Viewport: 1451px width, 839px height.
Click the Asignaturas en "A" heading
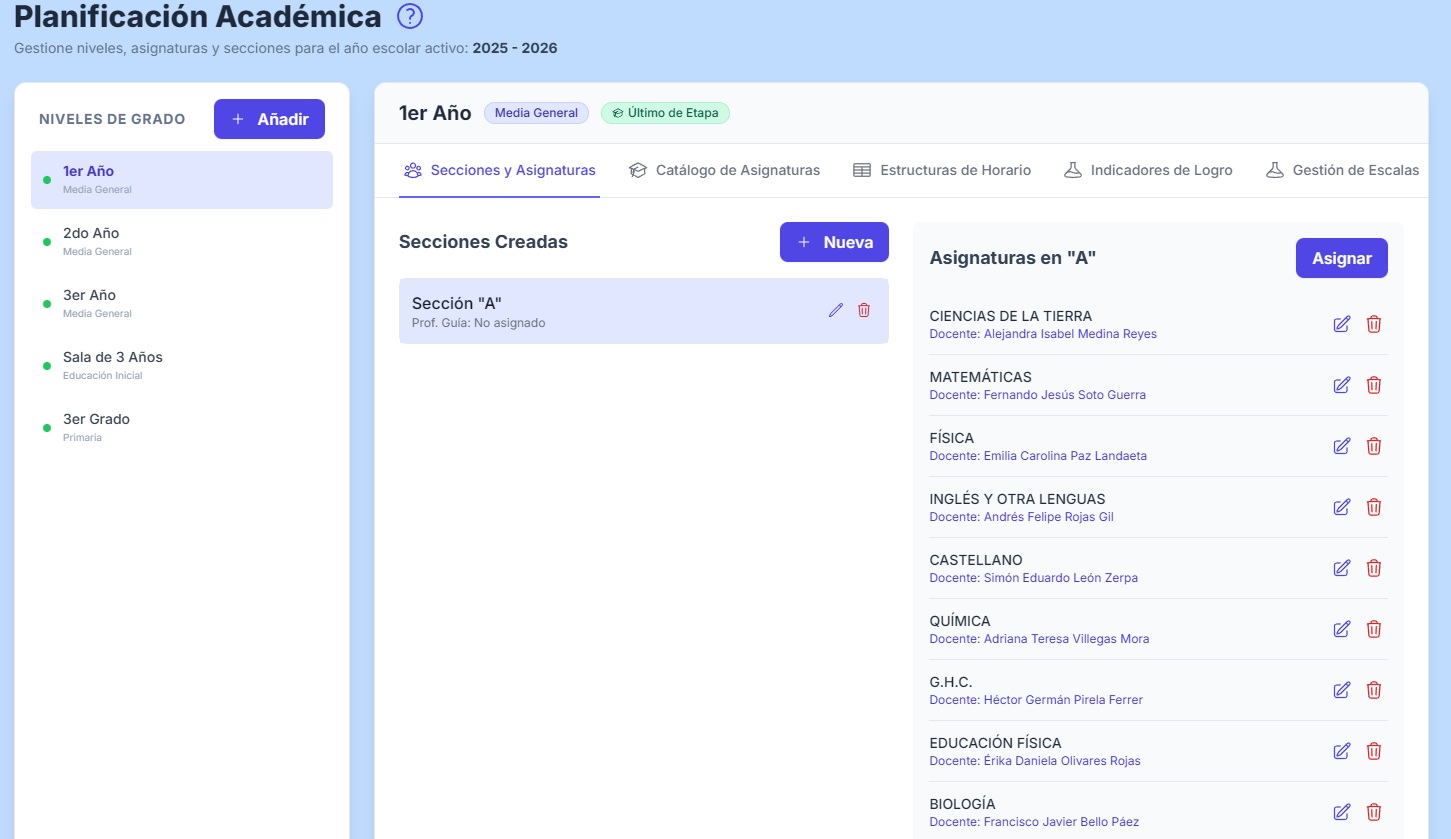tap(1013, 258)
